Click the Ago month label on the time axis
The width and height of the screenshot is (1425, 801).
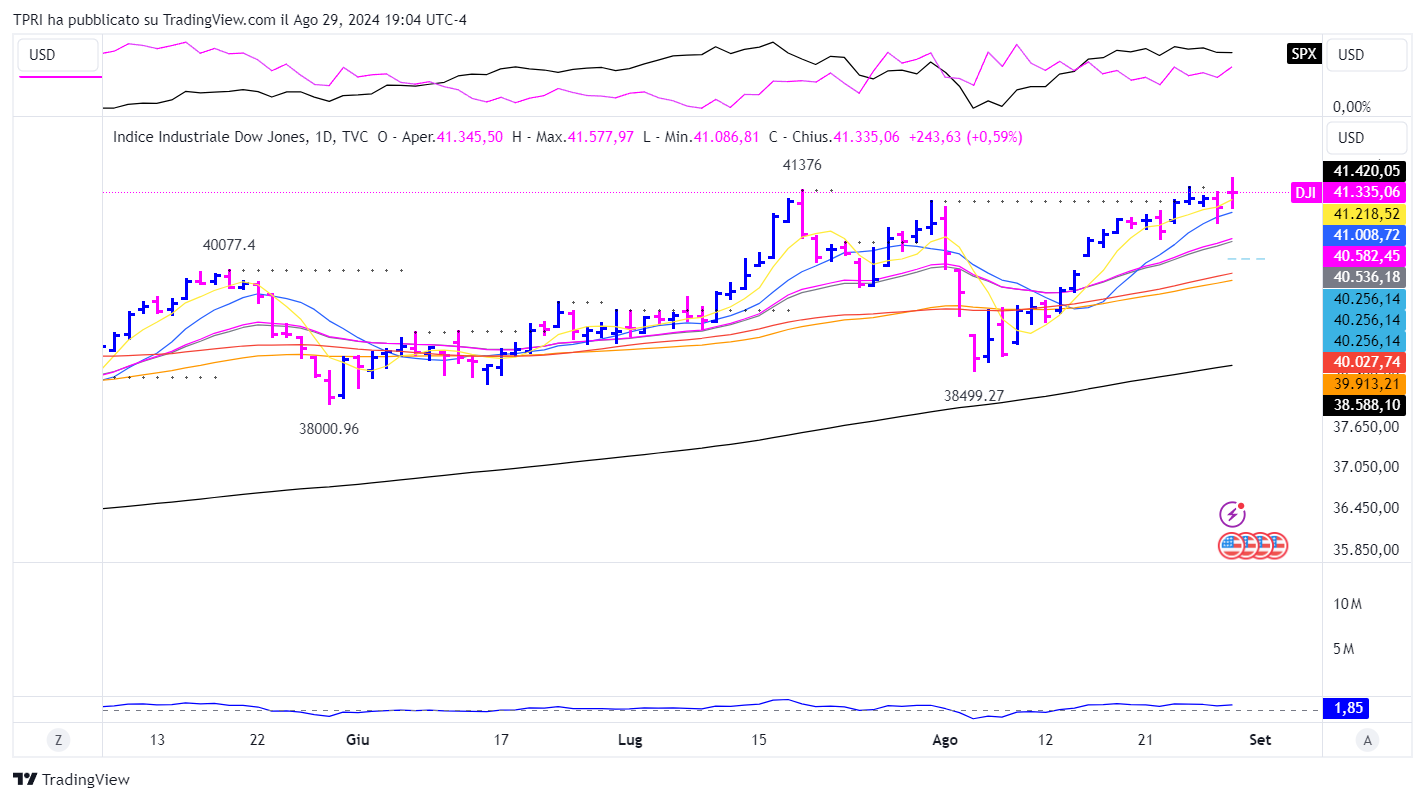coord(945,740)
